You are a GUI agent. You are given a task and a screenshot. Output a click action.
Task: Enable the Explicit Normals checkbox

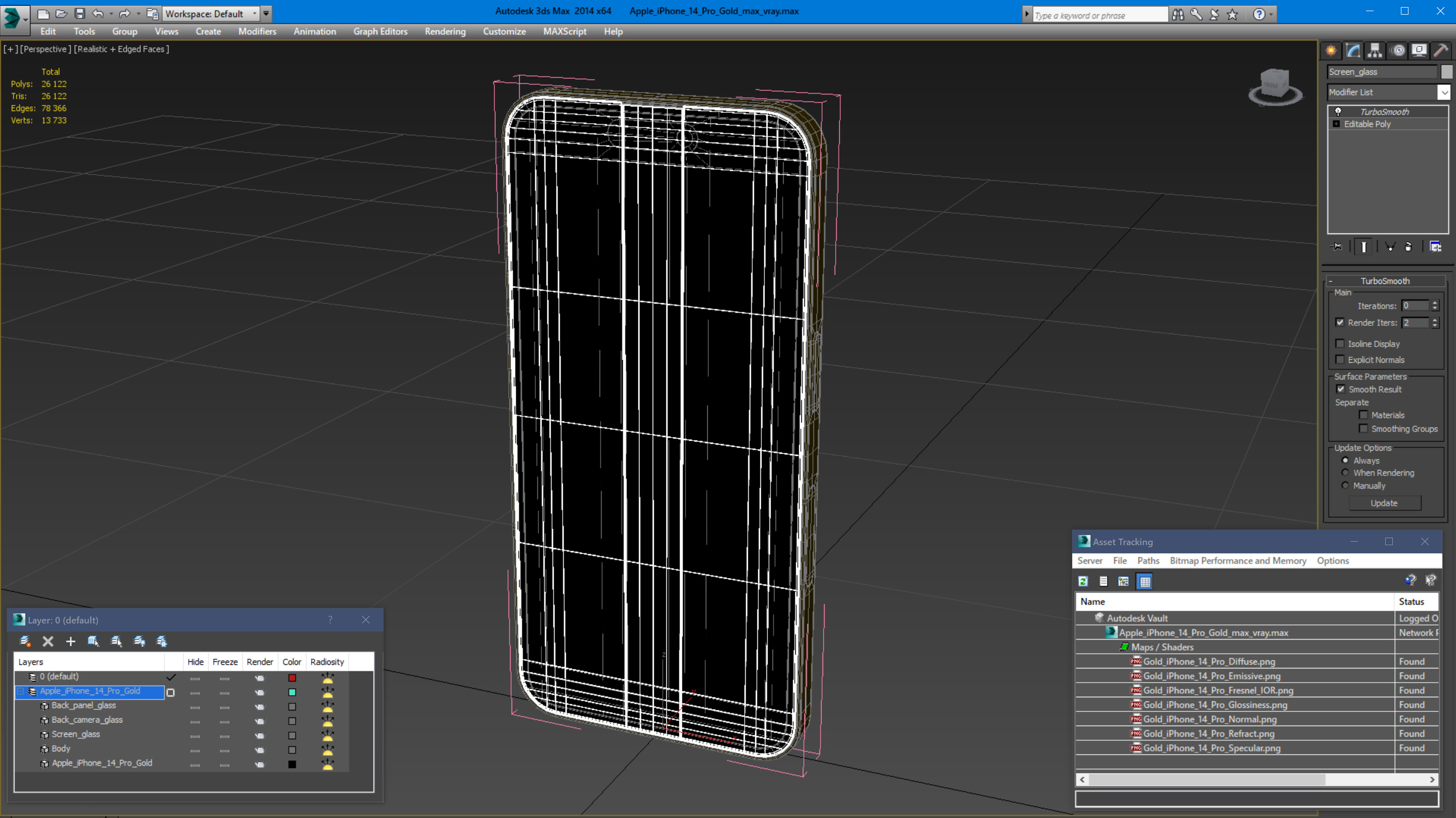click(x=1340, y=359)
